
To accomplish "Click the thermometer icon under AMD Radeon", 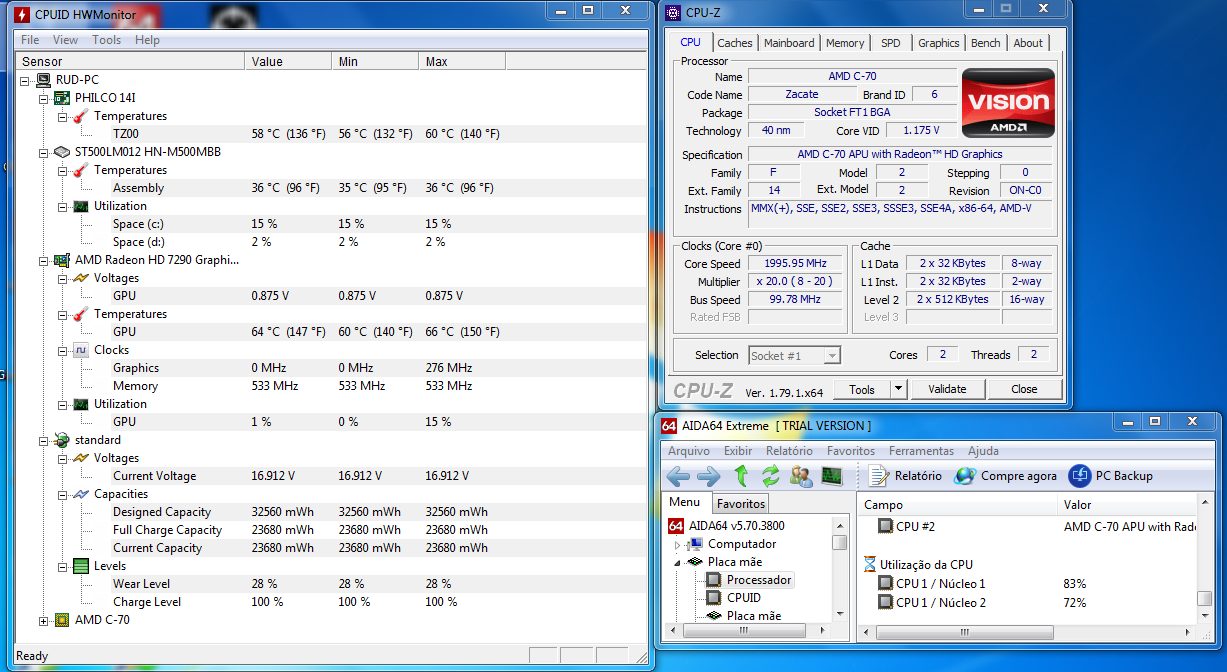I will 81,314.
